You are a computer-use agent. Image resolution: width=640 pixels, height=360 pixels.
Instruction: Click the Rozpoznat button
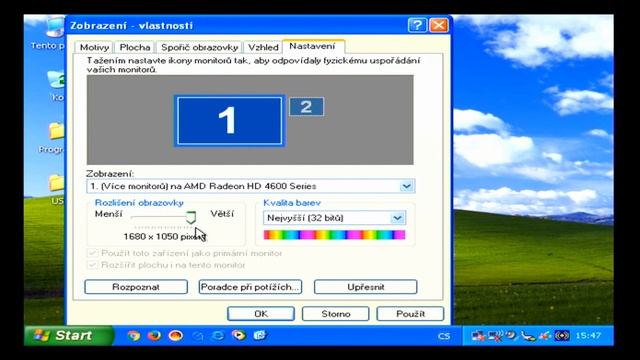click(x=136, y=287)
